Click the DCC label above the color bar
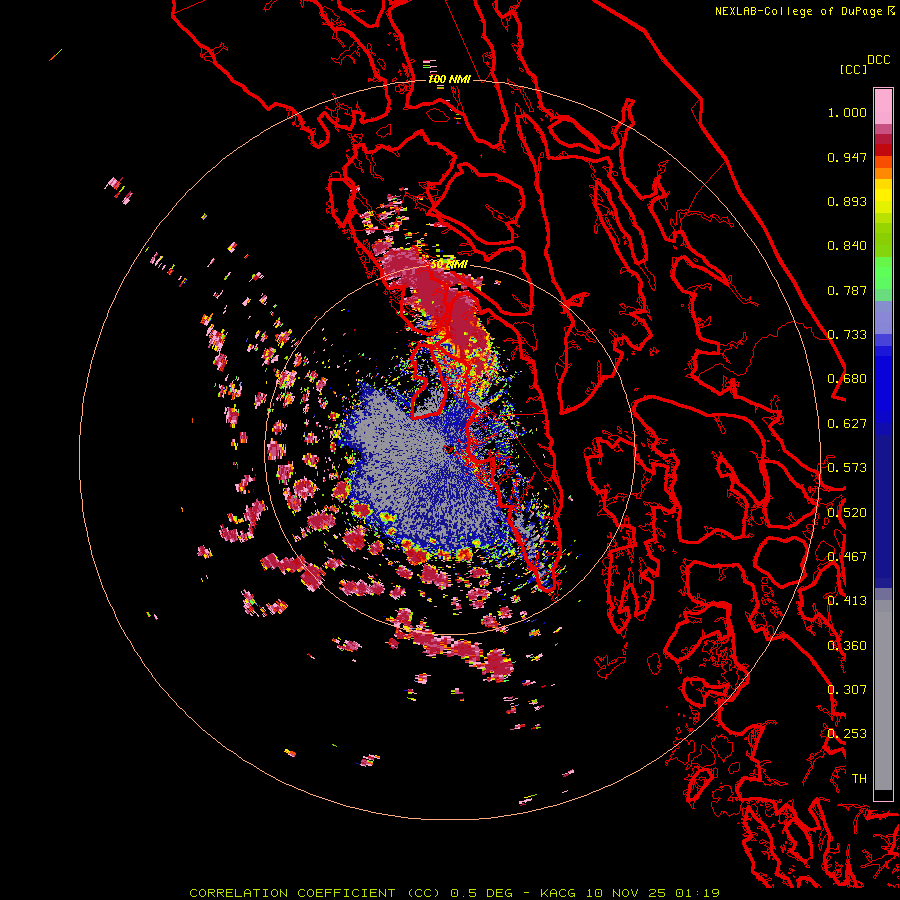The height and width of the screenshot is (900, 900). 878,60
